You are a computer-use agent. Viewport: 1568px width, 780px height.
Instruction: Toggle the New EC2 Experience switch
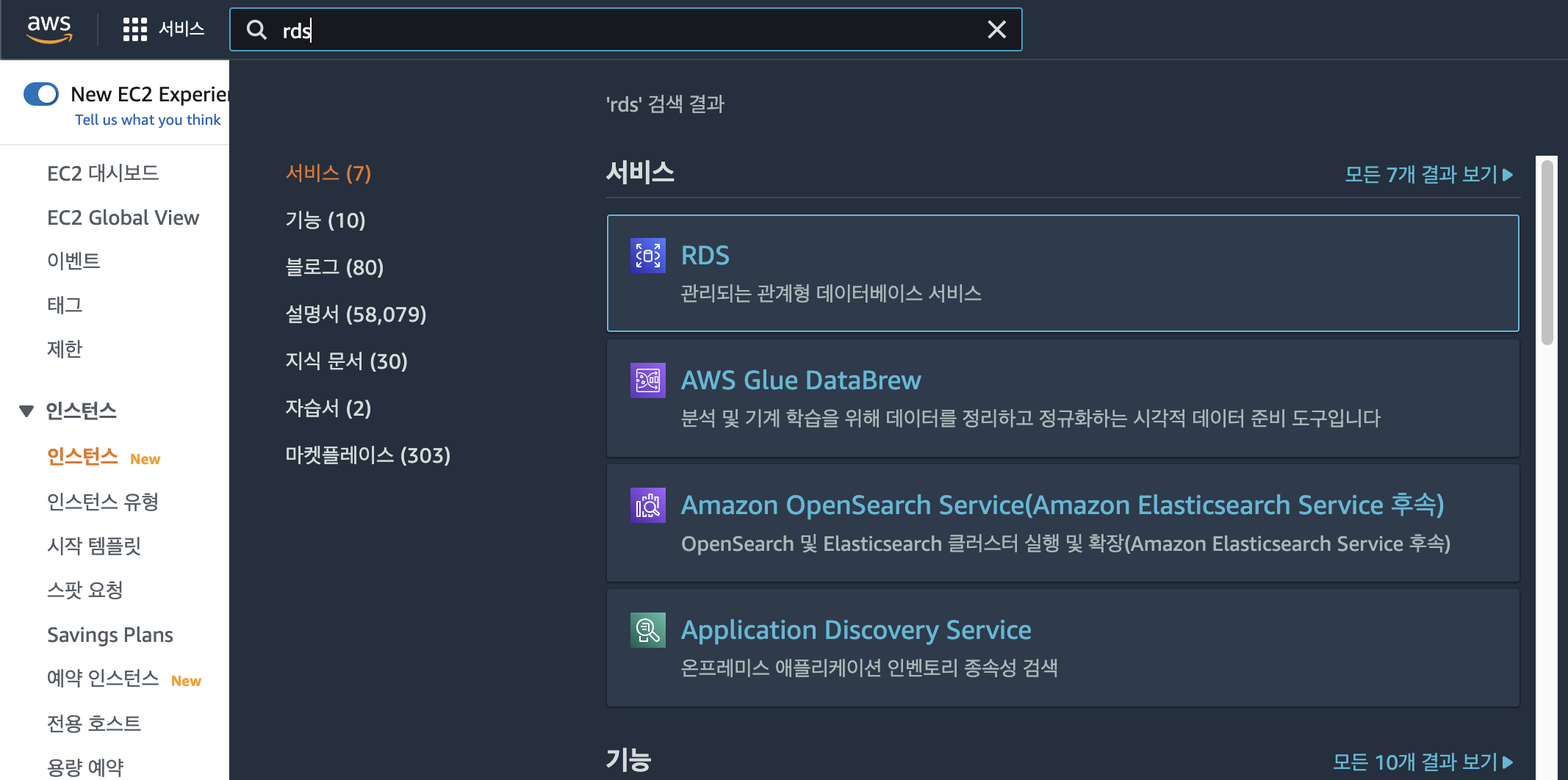pos(41,94)
